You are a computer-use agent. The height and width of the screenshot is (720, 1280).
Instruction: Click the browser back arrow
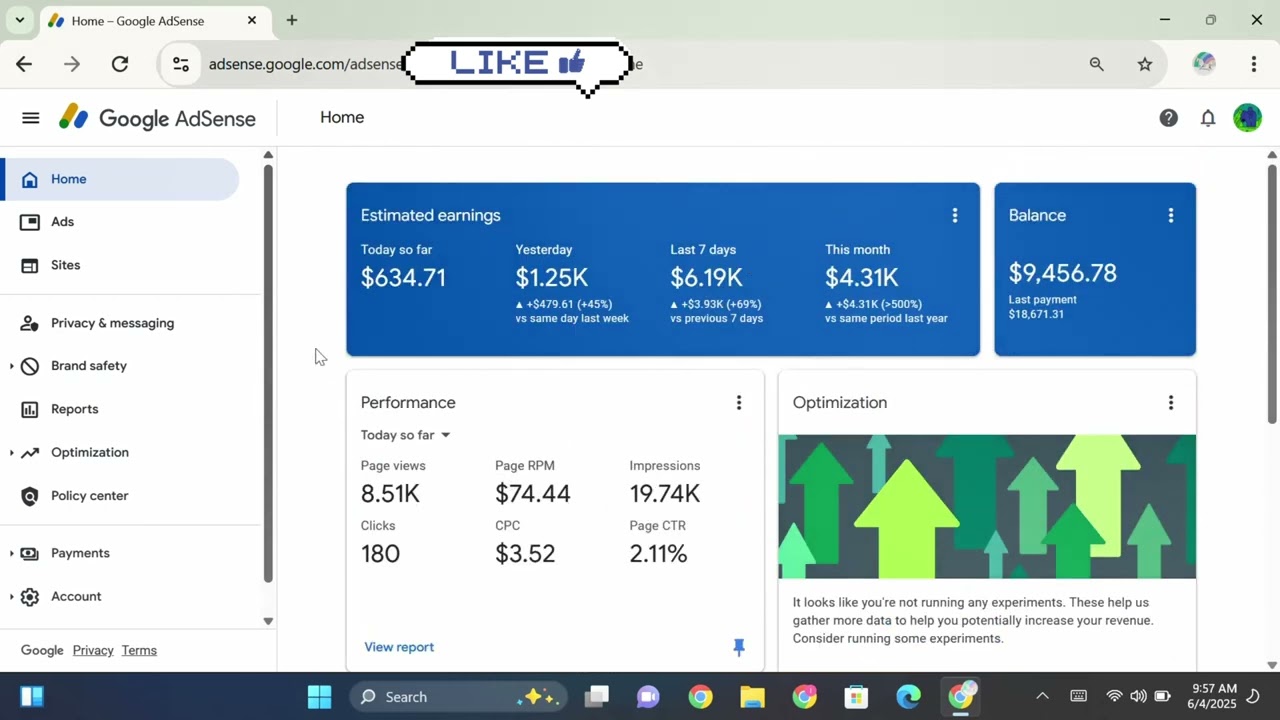click(24, 64)
